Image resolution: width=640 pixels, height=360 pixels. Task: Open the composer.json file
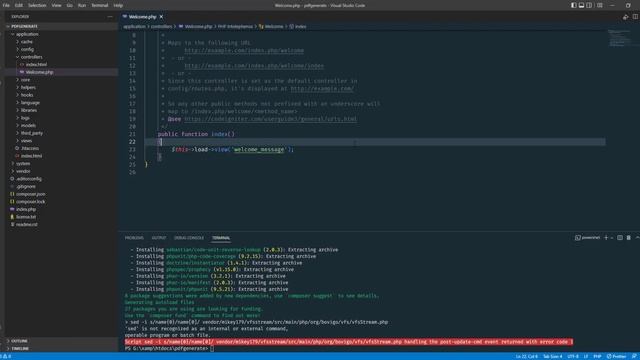click(31, 194)
